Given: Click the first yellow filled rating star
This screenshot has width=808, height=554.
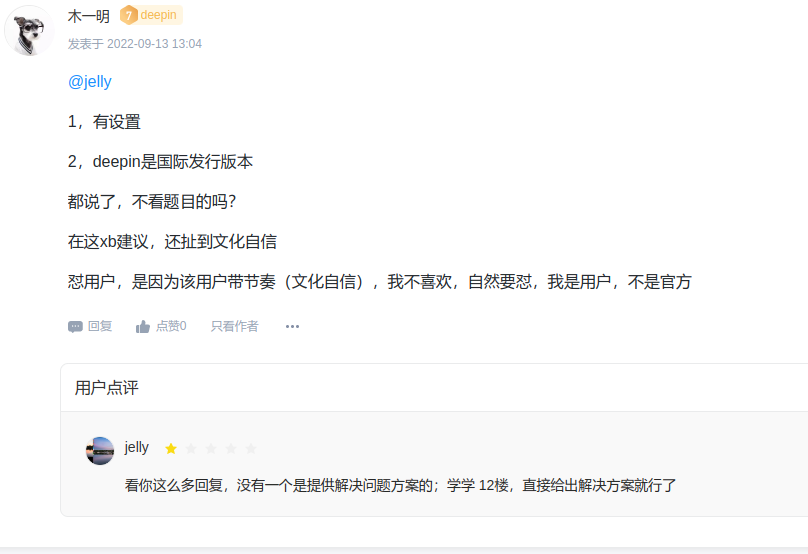Looking at the screenshot, I should click(x=171, y=448).
